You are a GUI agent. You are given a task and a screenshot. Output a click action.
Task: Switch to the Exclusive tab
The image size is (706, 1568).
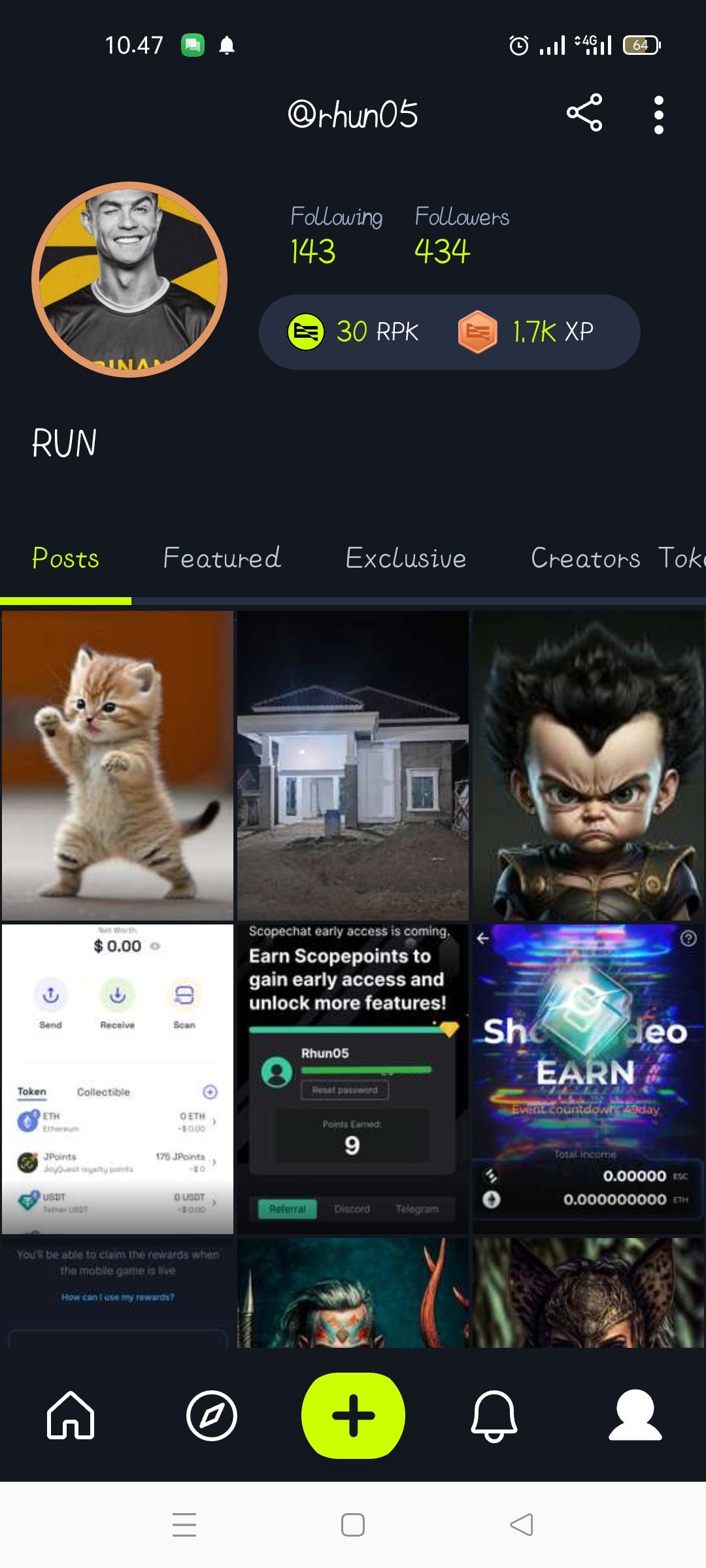(406, 558)
